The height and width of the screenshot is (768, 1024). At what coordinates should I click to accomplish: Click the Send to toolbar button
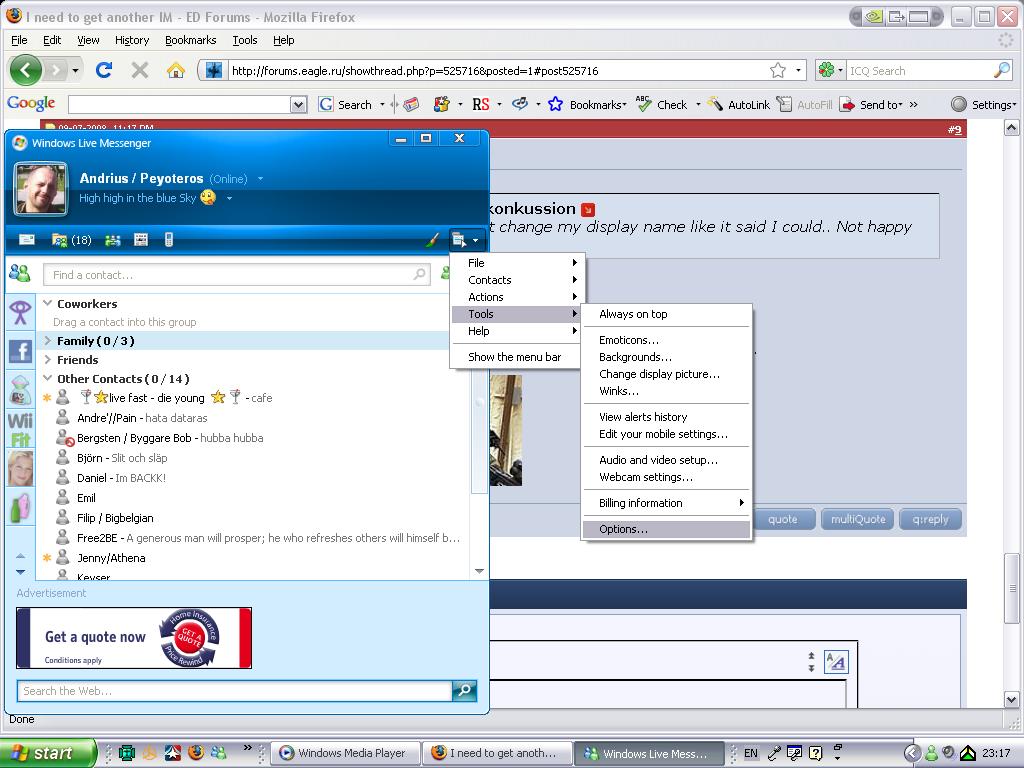click(x=871, y=104)
